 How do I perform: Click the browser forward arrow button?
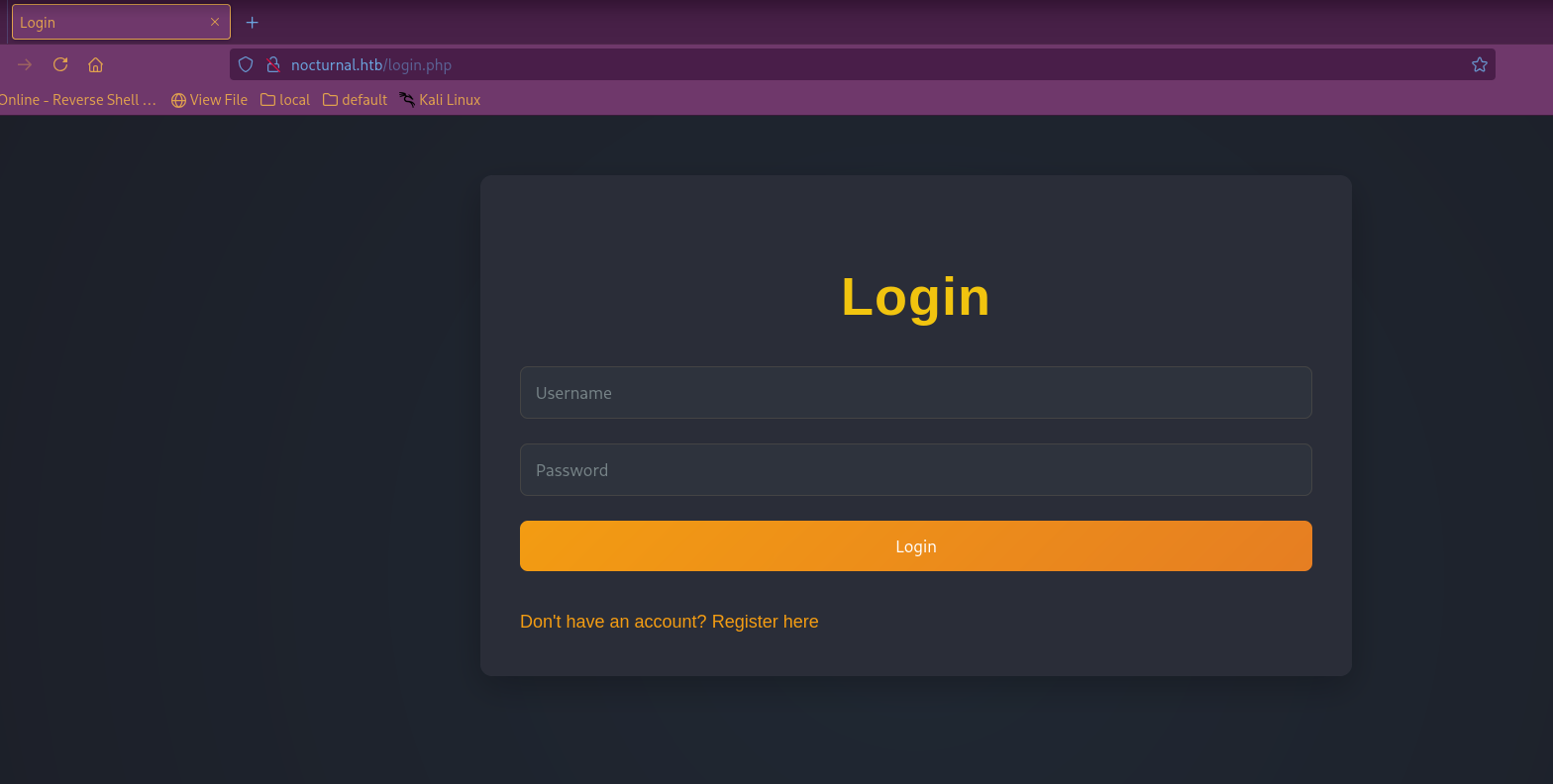[25, 64]
